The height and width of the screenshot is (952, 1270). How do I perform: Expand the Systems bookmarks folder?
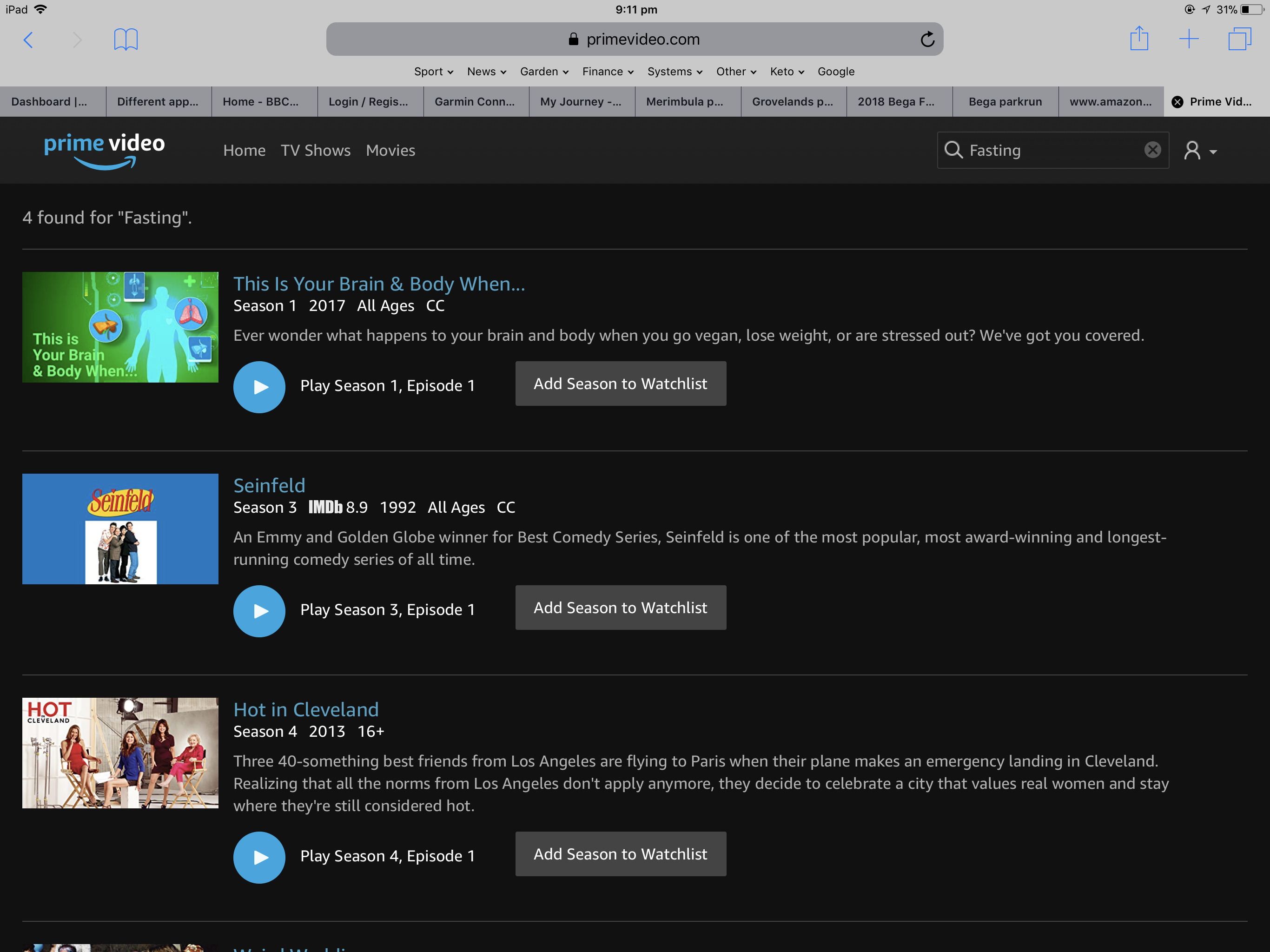point(675,71)
